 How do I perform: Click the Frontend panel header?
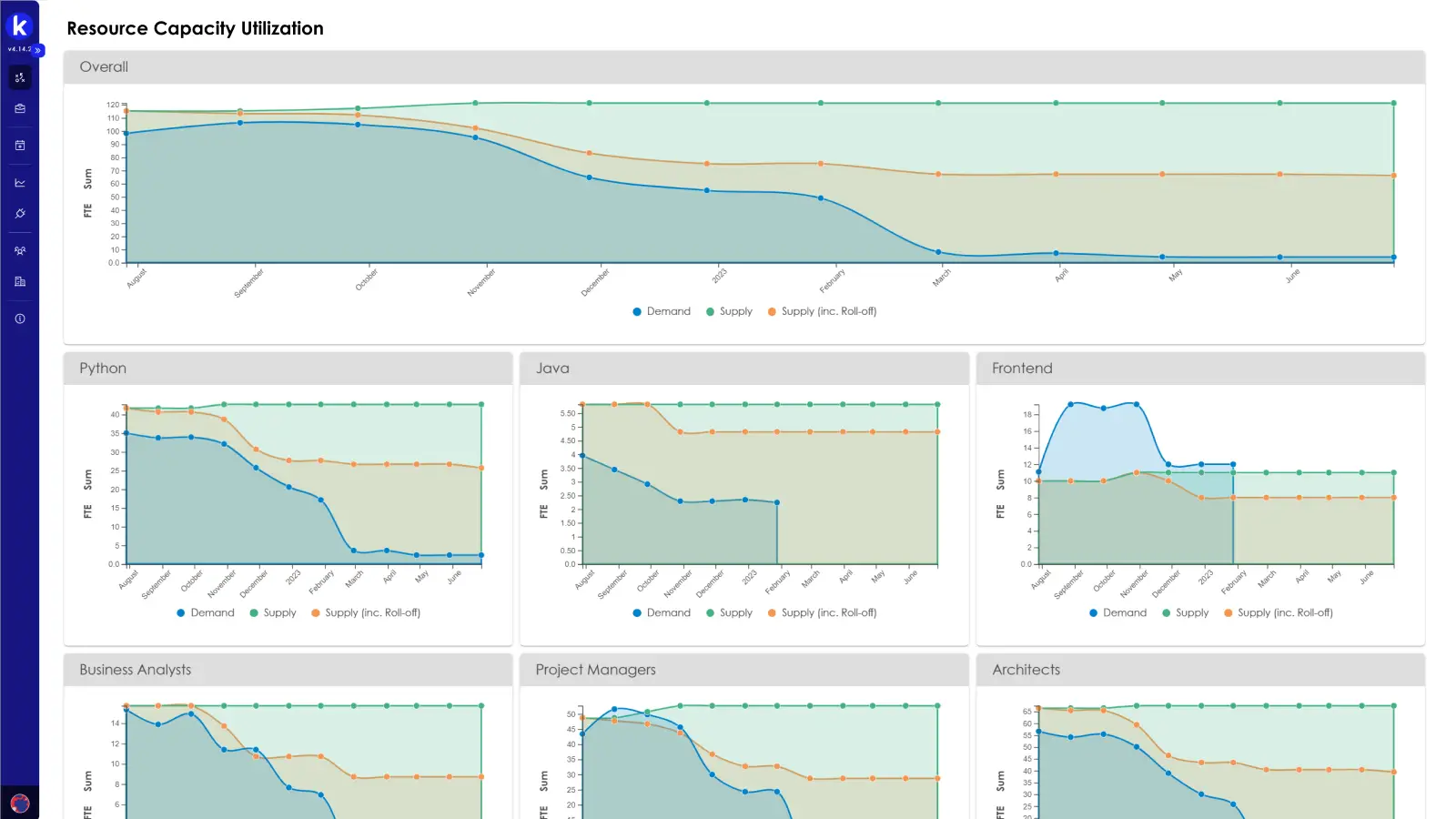(x=1201, y=369)
